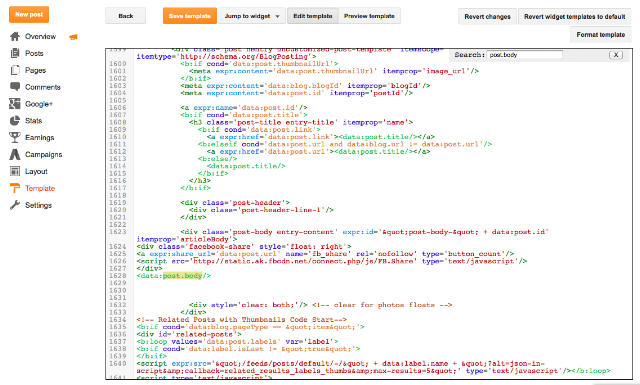Open the Layout section
Screen dimensions: 640x385
point(36,171)
